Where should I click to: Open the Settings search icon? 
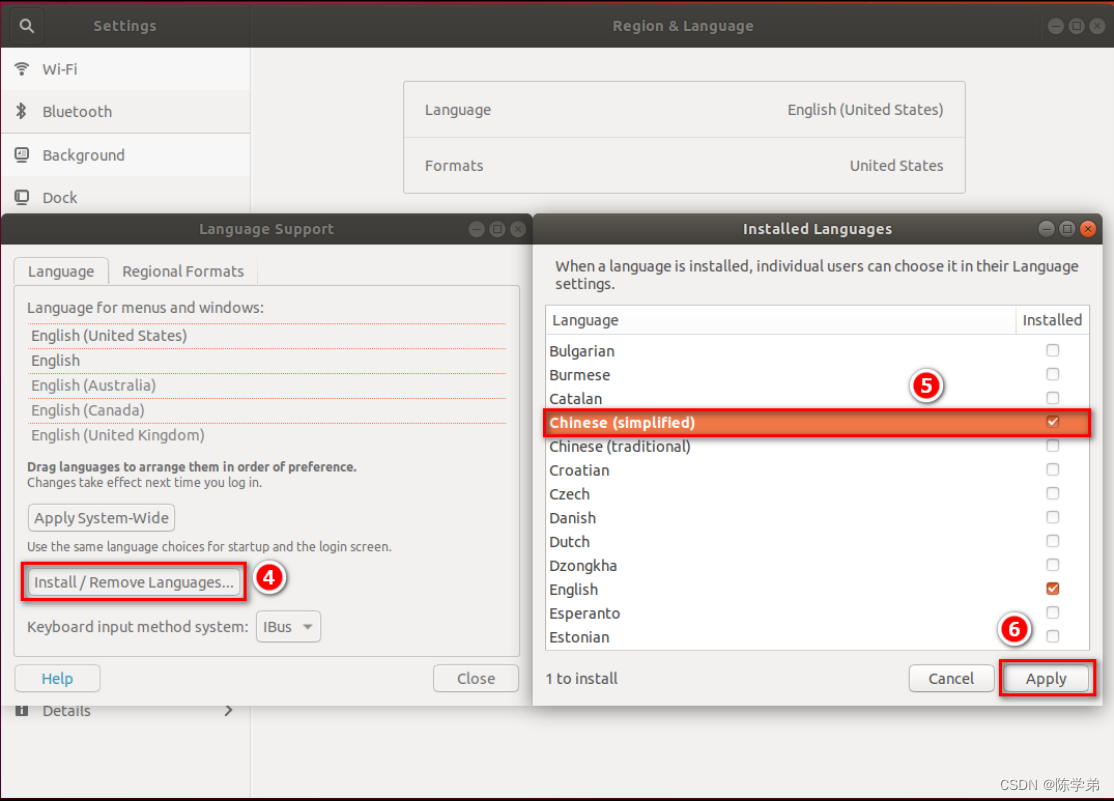[x=26, y=26]
